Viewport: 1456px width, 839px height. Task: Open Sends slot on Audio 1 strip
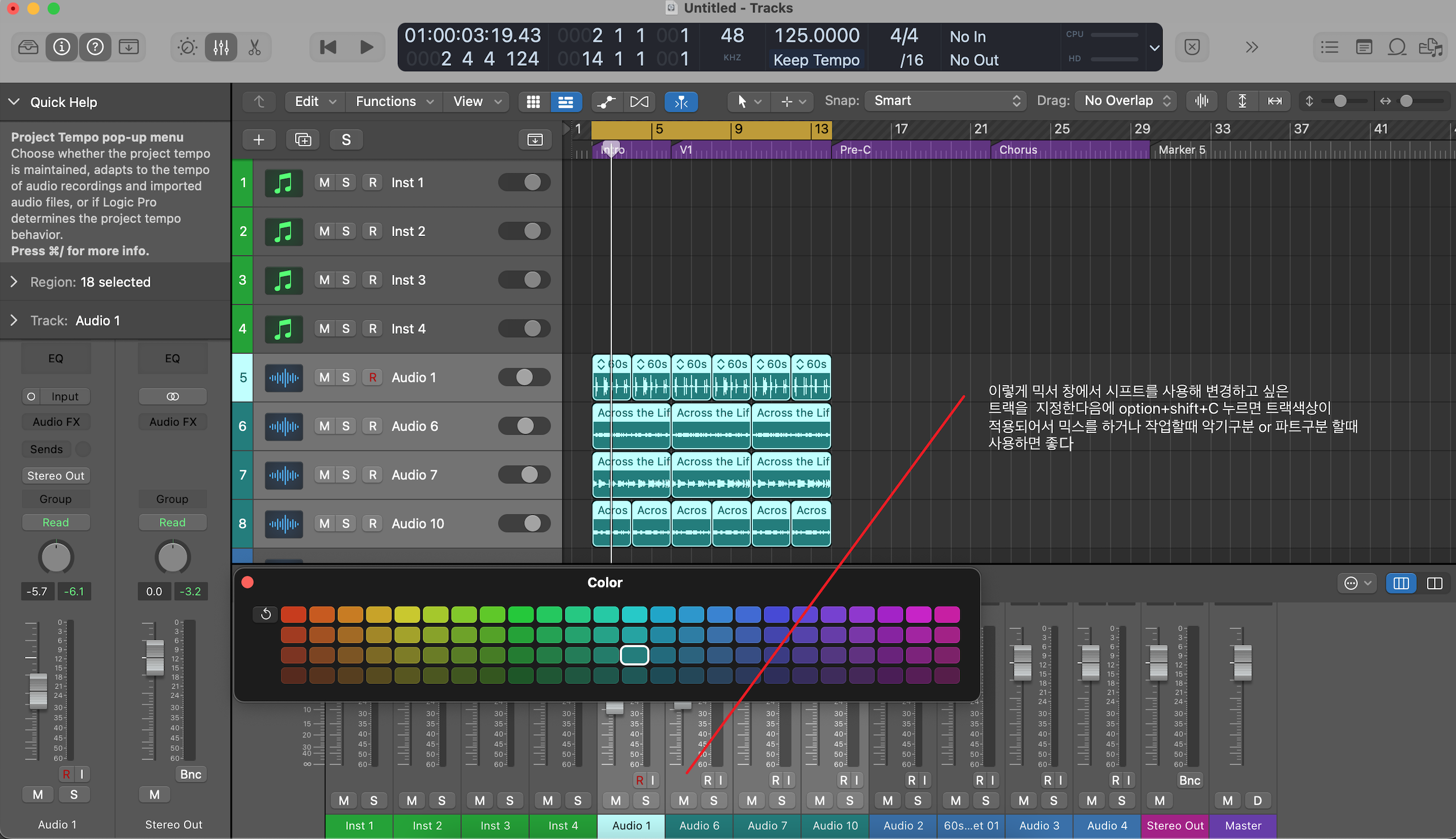click(x=47, y=449)
